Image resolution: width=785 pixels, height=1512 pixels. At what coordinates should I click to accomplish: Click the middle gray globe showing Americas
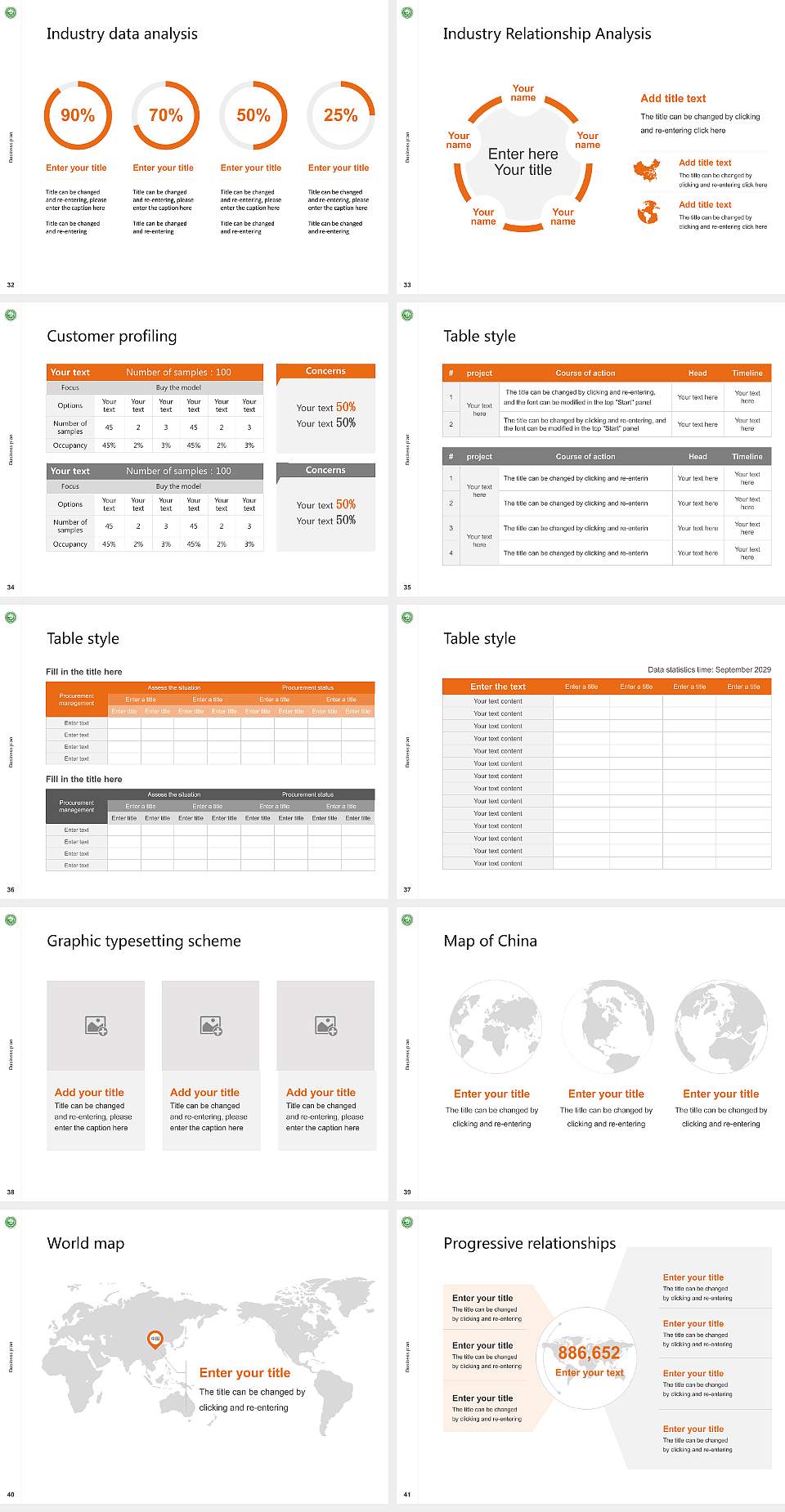tap(607, 1028)
